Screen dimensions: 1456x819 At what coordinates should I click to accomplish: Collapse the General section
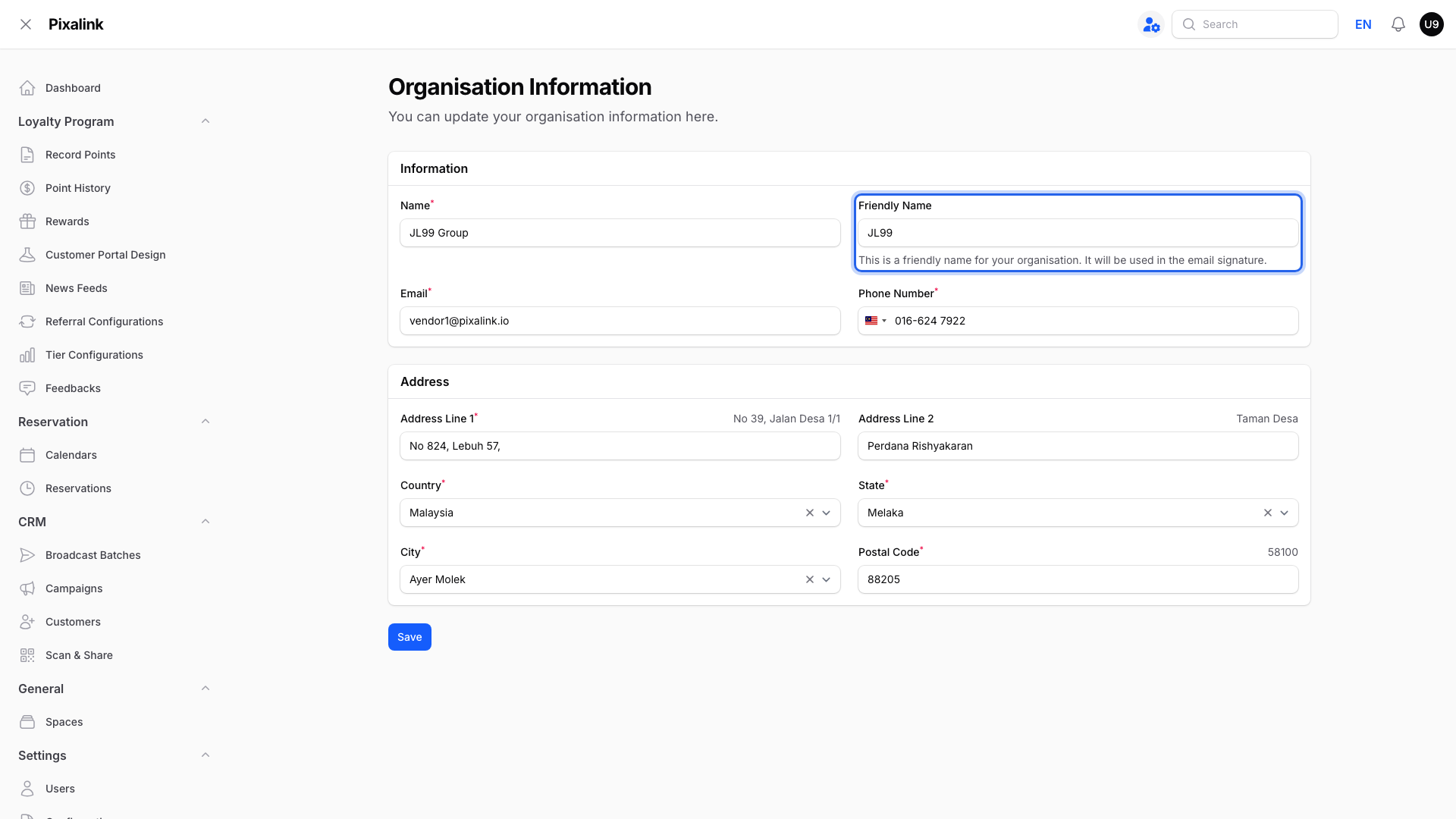point(206,689)
